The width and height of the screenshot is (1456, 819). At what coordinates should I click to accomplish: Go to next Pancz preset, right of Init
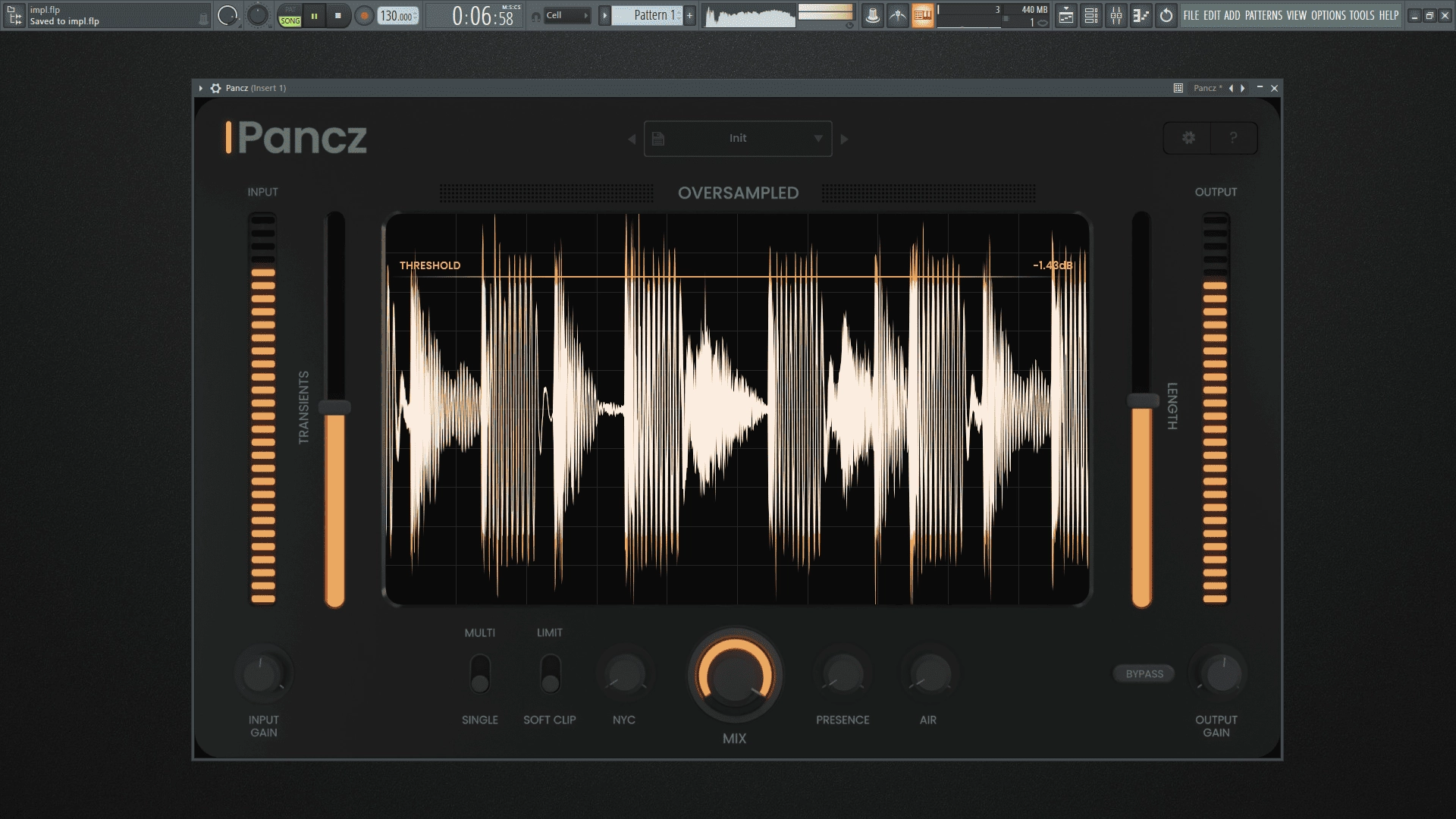click(844, 139)
